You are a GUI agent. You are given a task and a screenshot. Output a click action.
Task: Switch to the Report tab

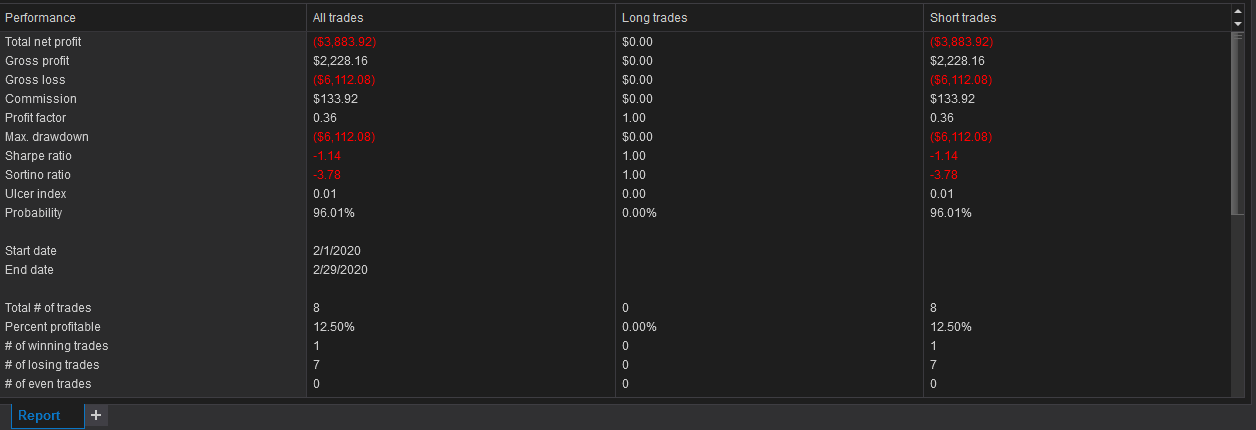pos(39,415)
